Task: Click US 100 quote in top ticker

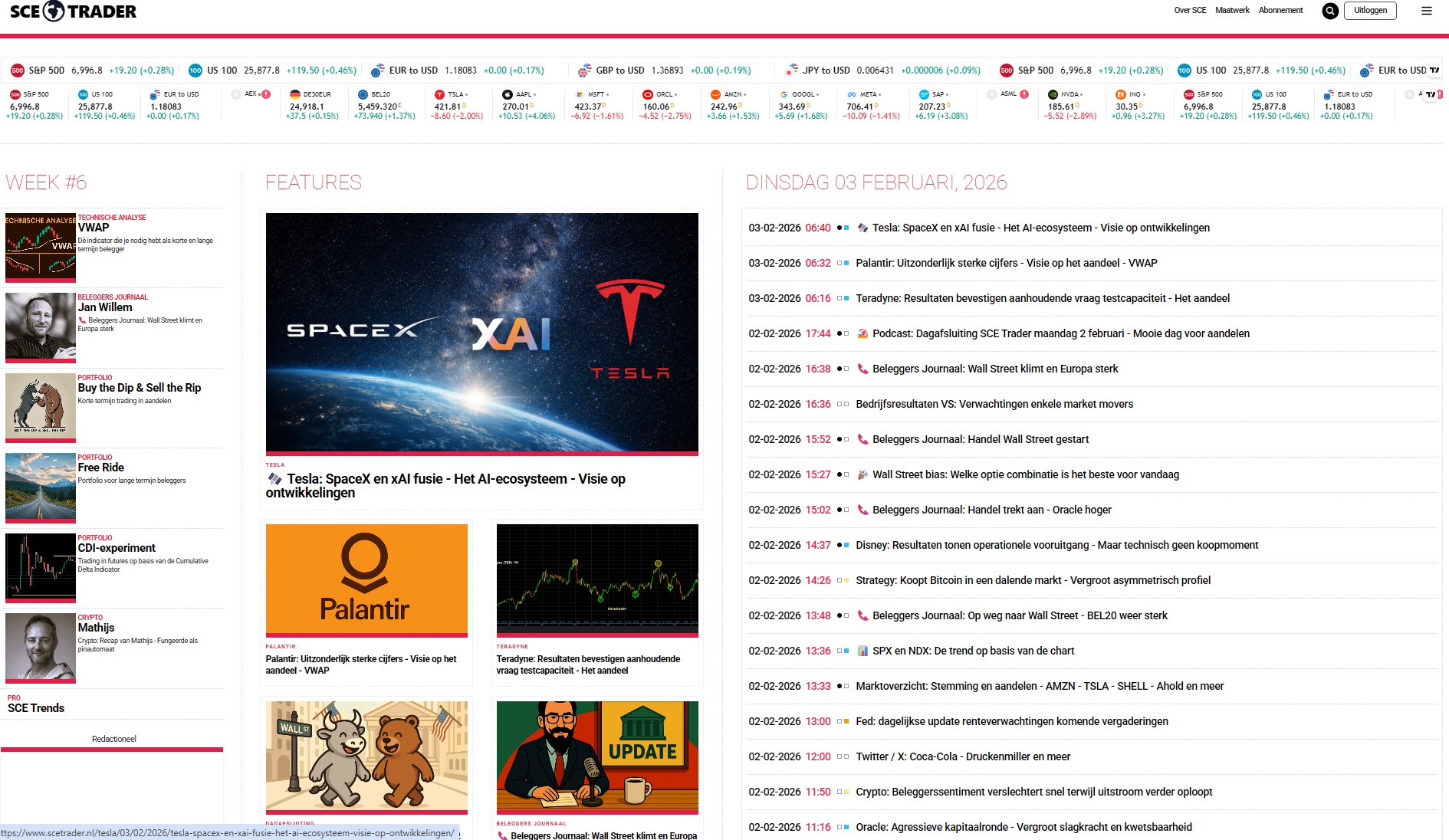Action: tap(273, 71)
